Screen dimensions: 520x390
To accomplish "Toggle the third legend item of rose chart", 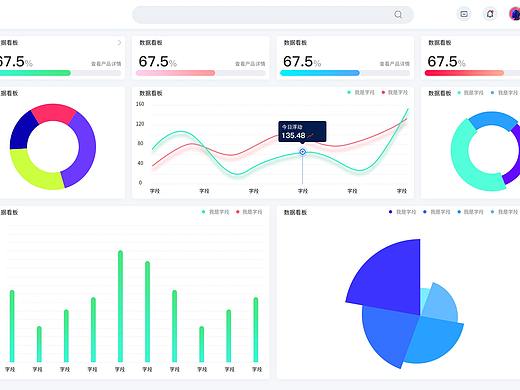I will pyautogui.click(x=470, y=212).
